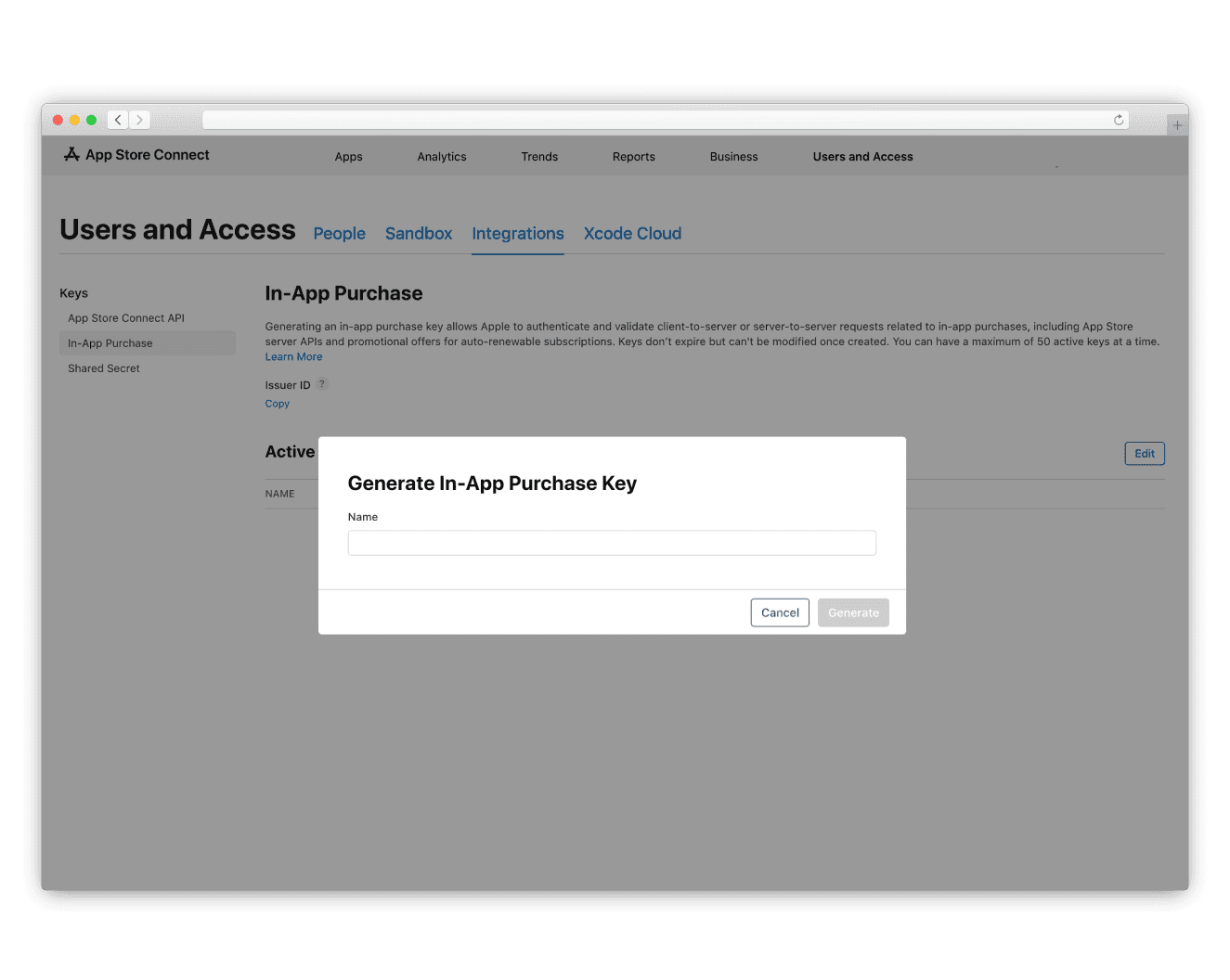Select Shared Secret in the sidebar

[103, 367]
